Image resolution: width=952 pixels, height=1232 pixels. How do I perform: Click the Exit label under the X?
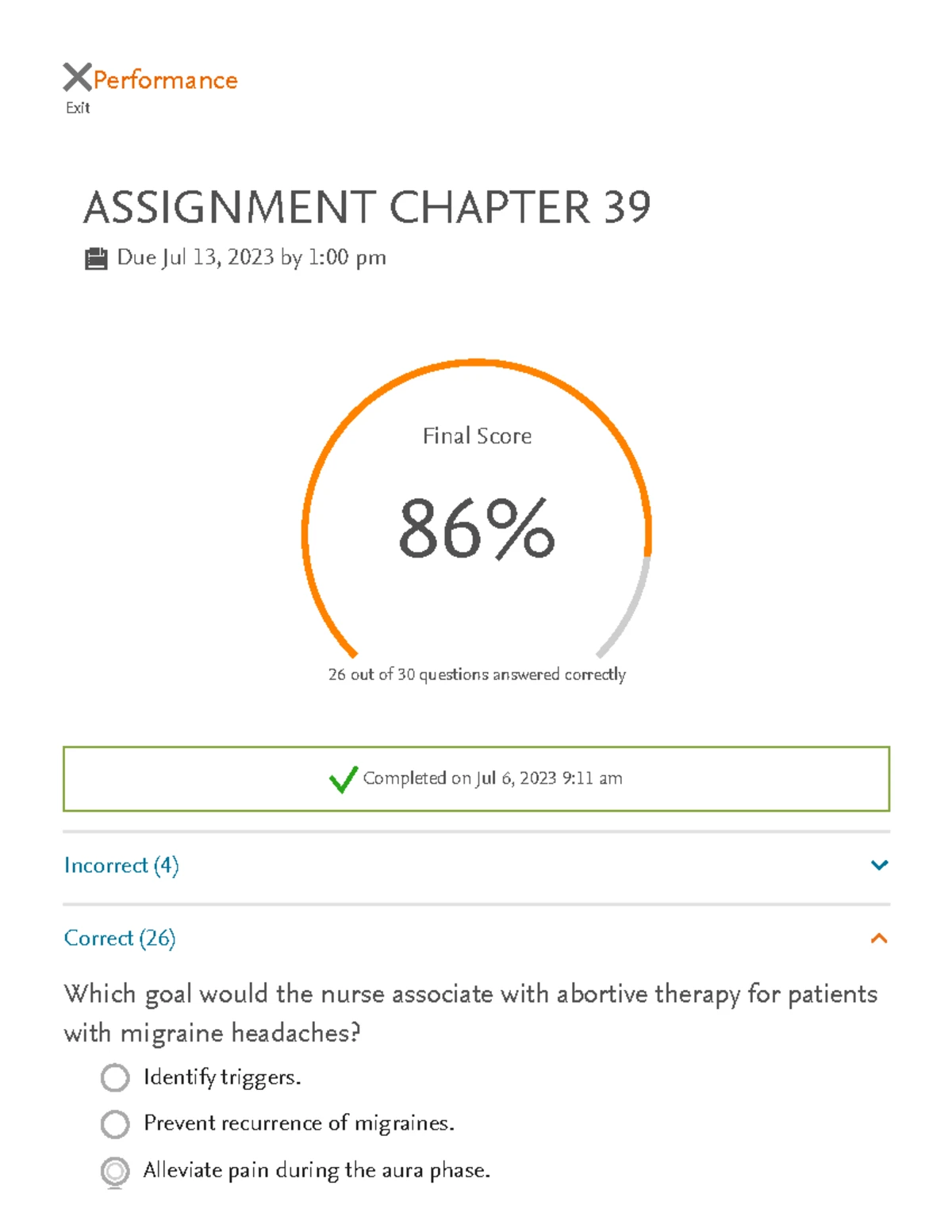point(78,106)
